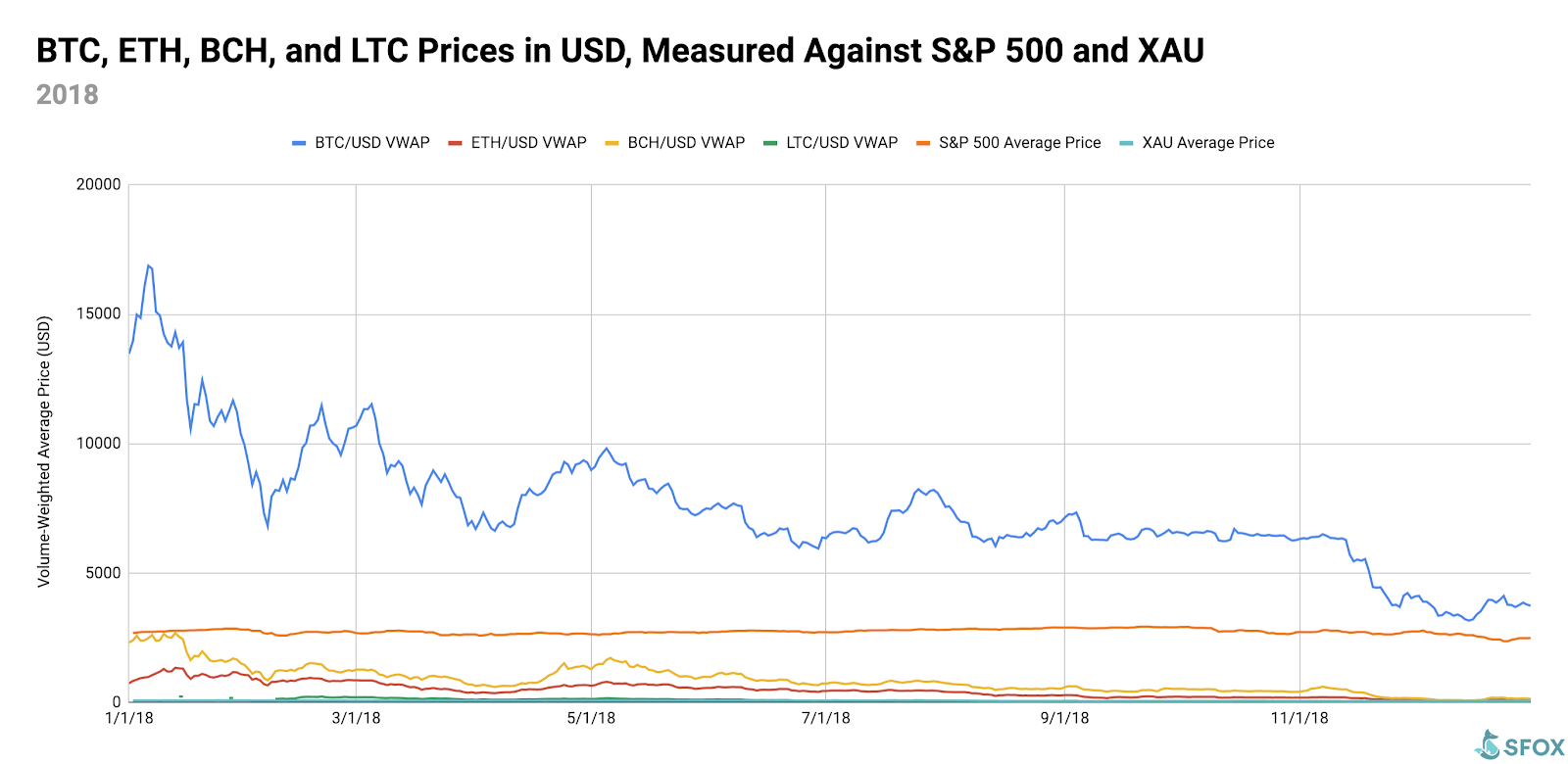Select the LTC/USD VWAP legend label
Screen dimensions: 1568x764
click(x=842, y=143)
